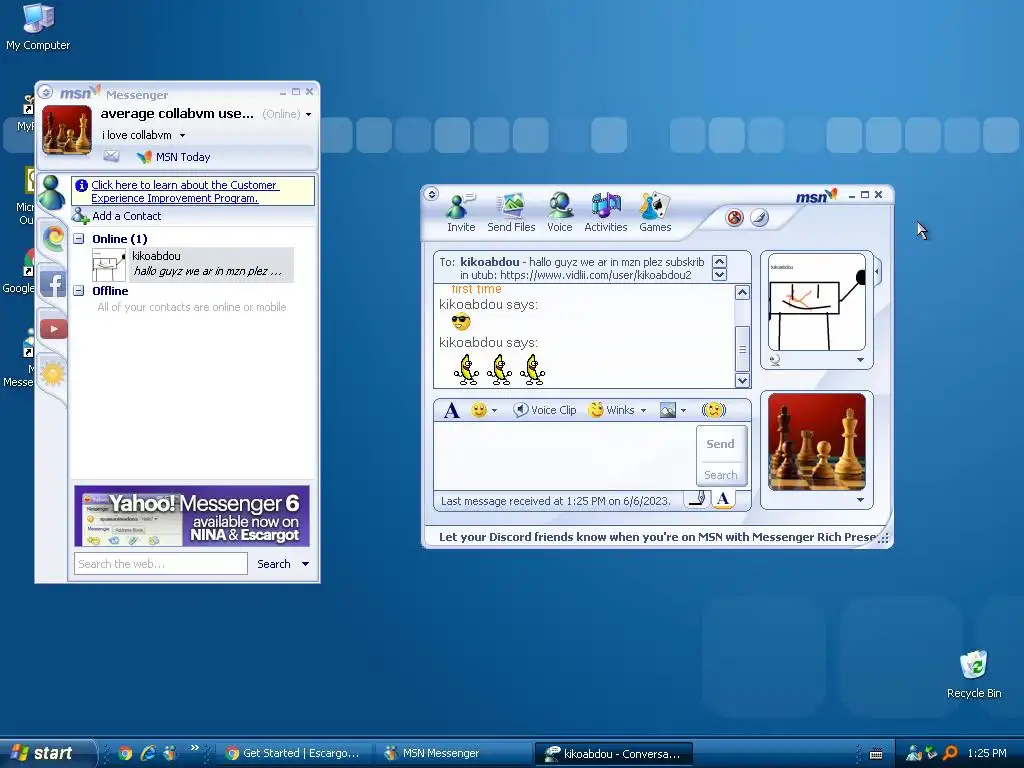The image size is (1024, 768).
Task: Click the Yahoo! Messenger 6 banner
Action: tap(192, 516)
